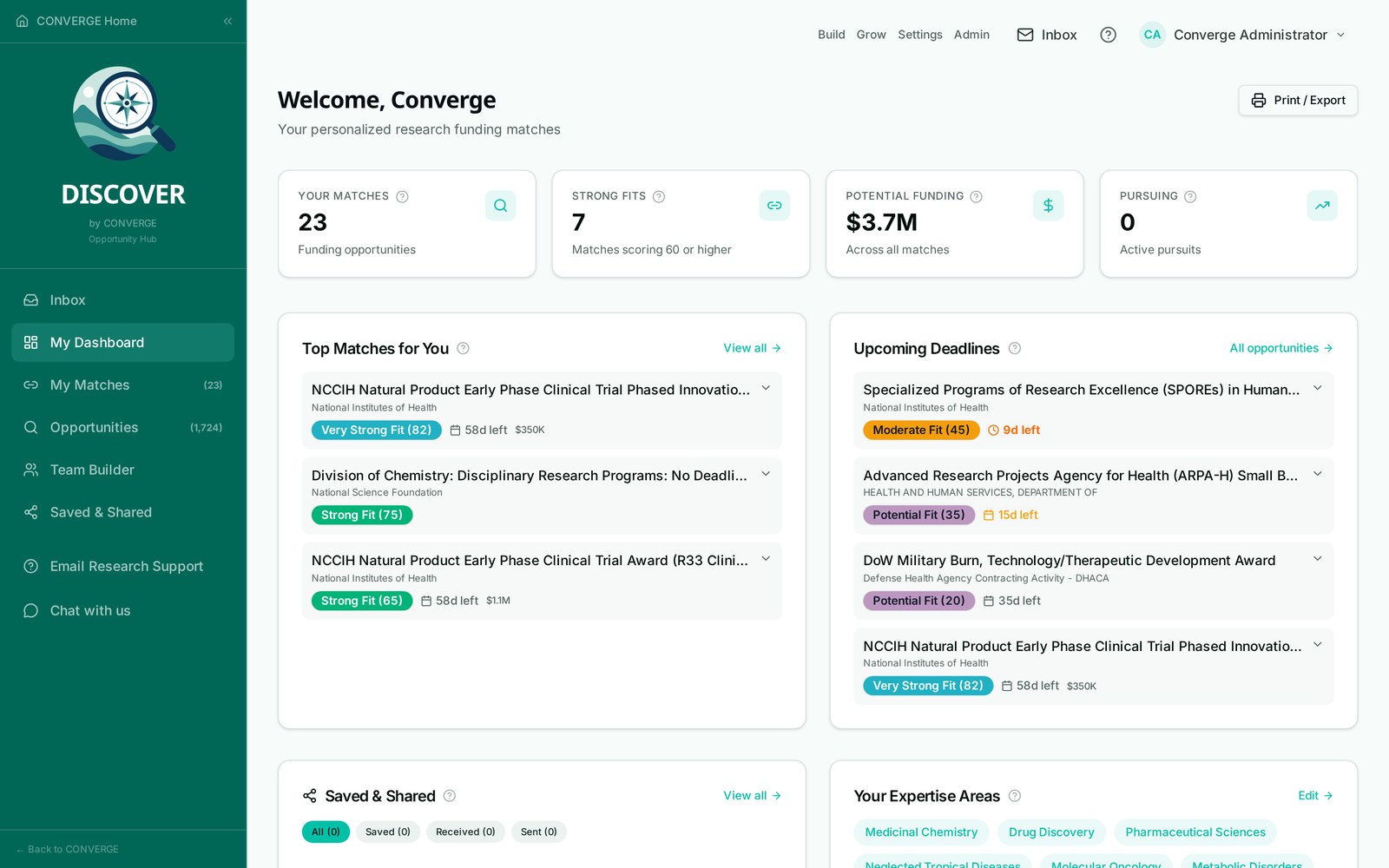
Task: Click help icon next to Upcoming Deadlines
Action: pyautogui.click(x=1014, y=348)
